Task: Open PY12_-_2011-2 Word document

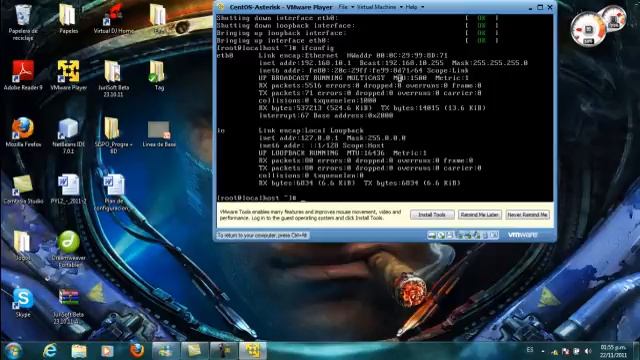Action: point(68,189)
